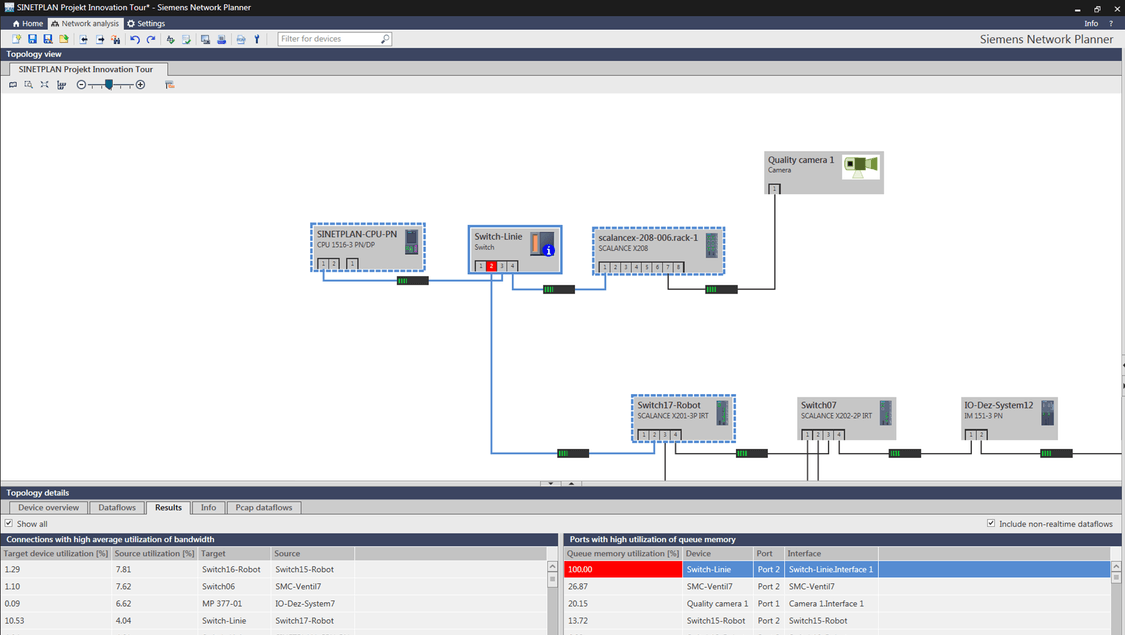The height and width of the screenshot is (635, 1125).
Task: Open the Info menu in title area
Action: pyautogui.click(x=1091, y=24)
